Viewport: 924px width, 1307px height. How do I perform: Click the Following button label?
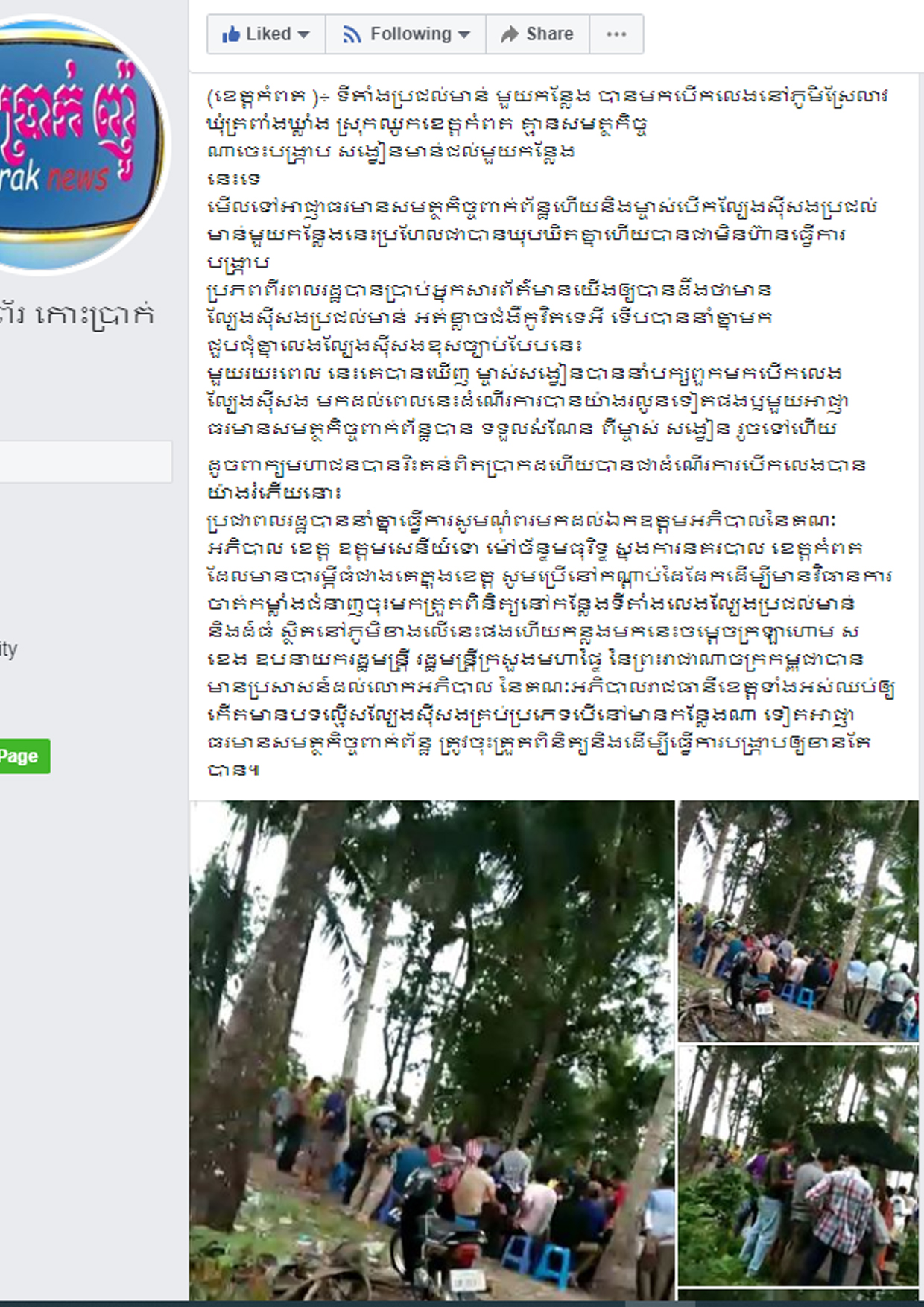coord(411,34)
